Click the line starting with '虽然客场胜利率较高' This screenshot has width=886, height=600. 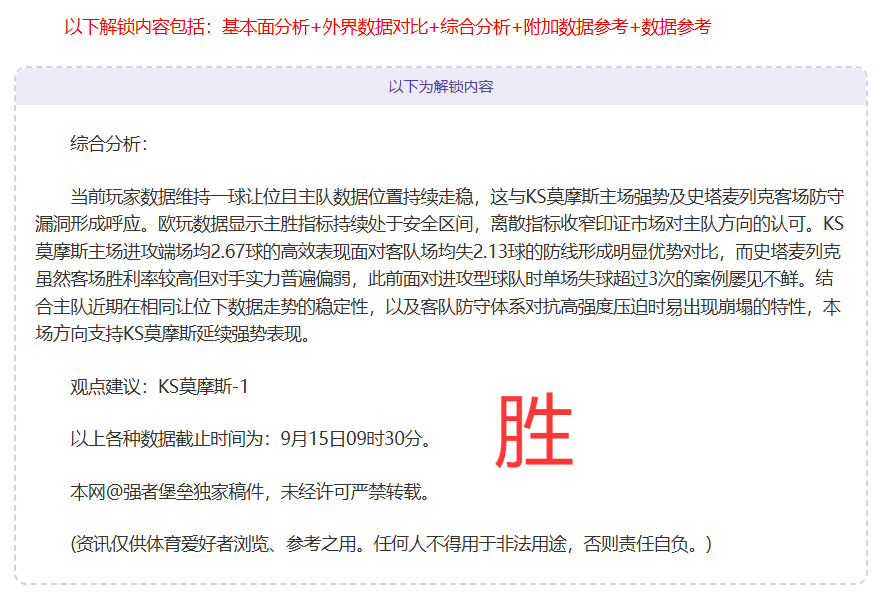[x=434, y=279]
